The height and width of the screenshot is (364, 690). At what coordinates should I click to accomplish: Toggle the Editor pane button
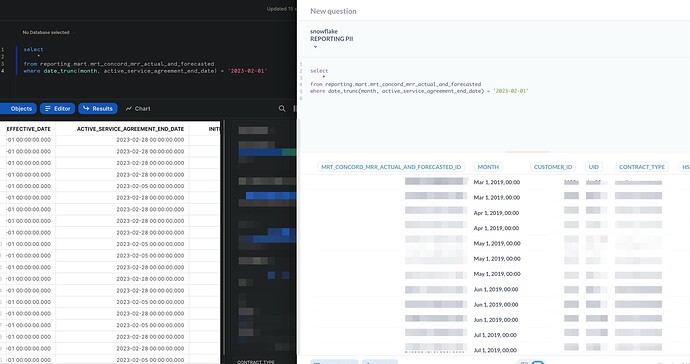[58, 108]
